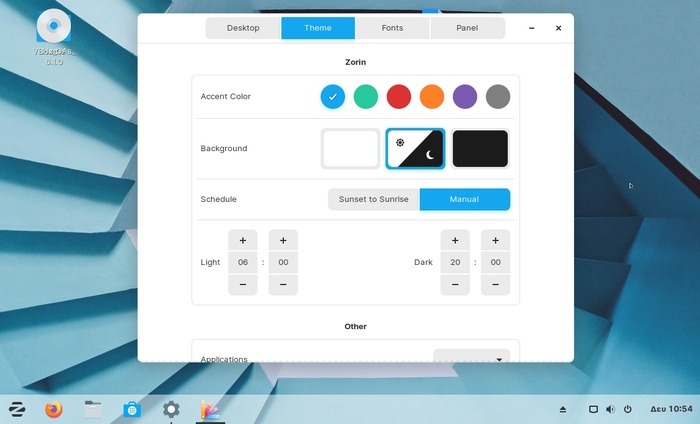
Task: Choose the blue accent color
Action: [333, 96]
